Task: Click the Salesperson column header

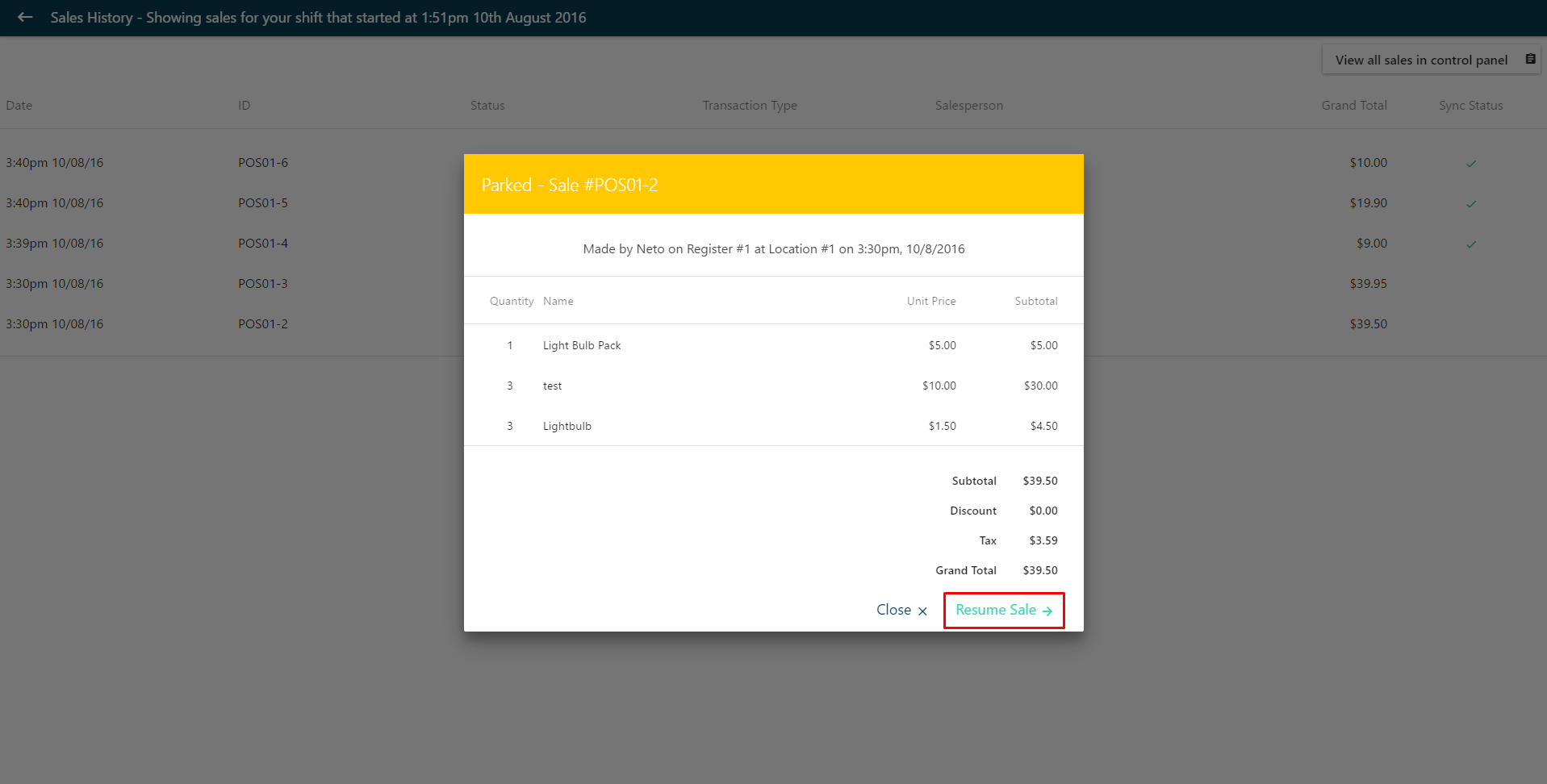Action: [x=968, y=106]
